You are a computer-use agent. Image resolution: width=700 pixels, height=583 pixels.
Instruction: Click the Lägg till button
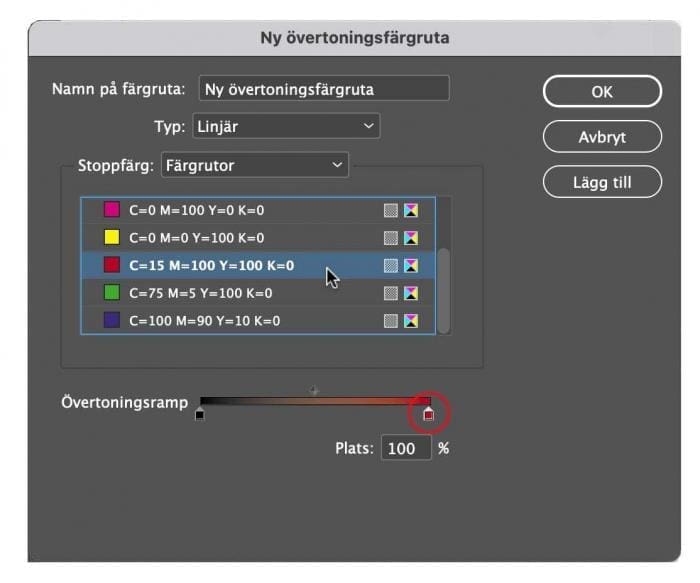(602, 182)
